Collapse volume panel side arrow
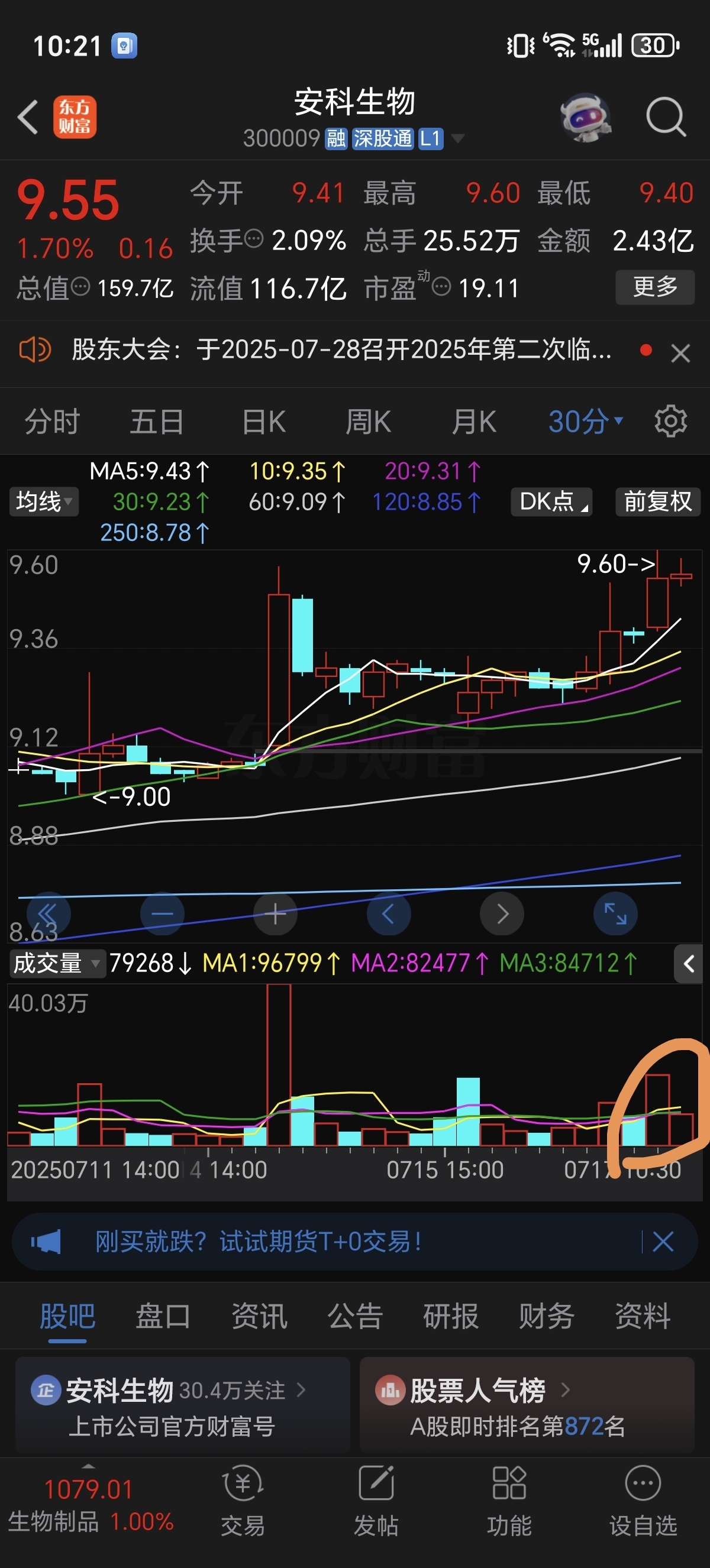Image resolution: width=710 pixels, height=1568 pixels. (x=689, y=964)
